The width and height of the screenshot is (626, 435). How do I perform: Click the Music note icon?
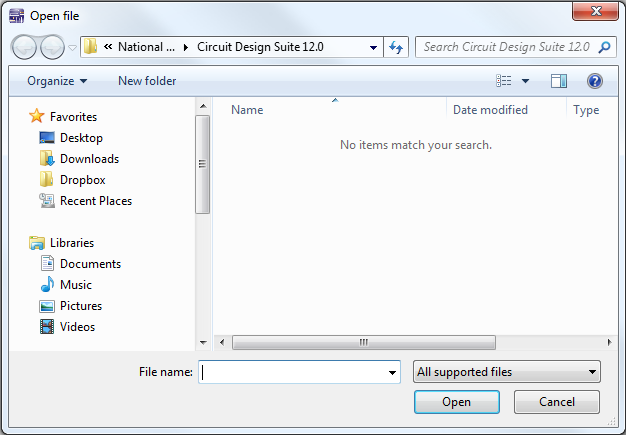click(x=47, y=284)
